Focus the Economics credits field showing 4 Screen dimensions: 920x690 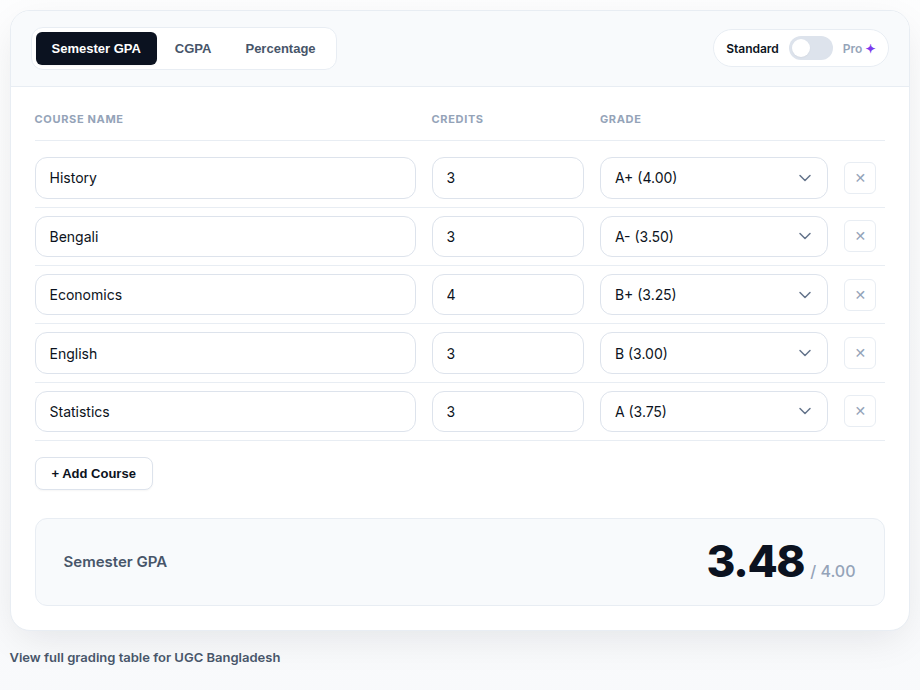click(508, 295)
